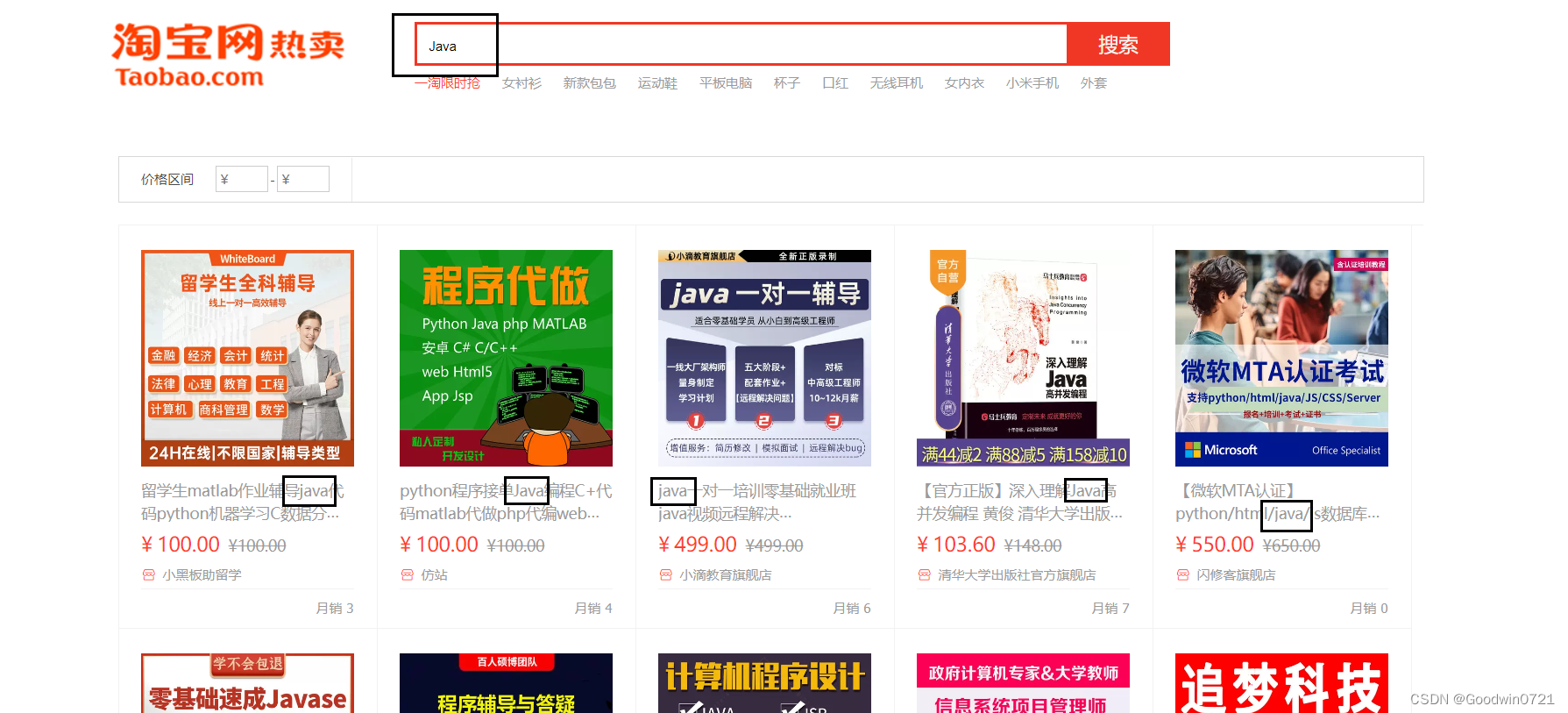Click the shop icon beside 清华大学出版社官方旗舰店
Image resolution: width=1568 pixels, height=713 pixels.
tap(924, 575)
